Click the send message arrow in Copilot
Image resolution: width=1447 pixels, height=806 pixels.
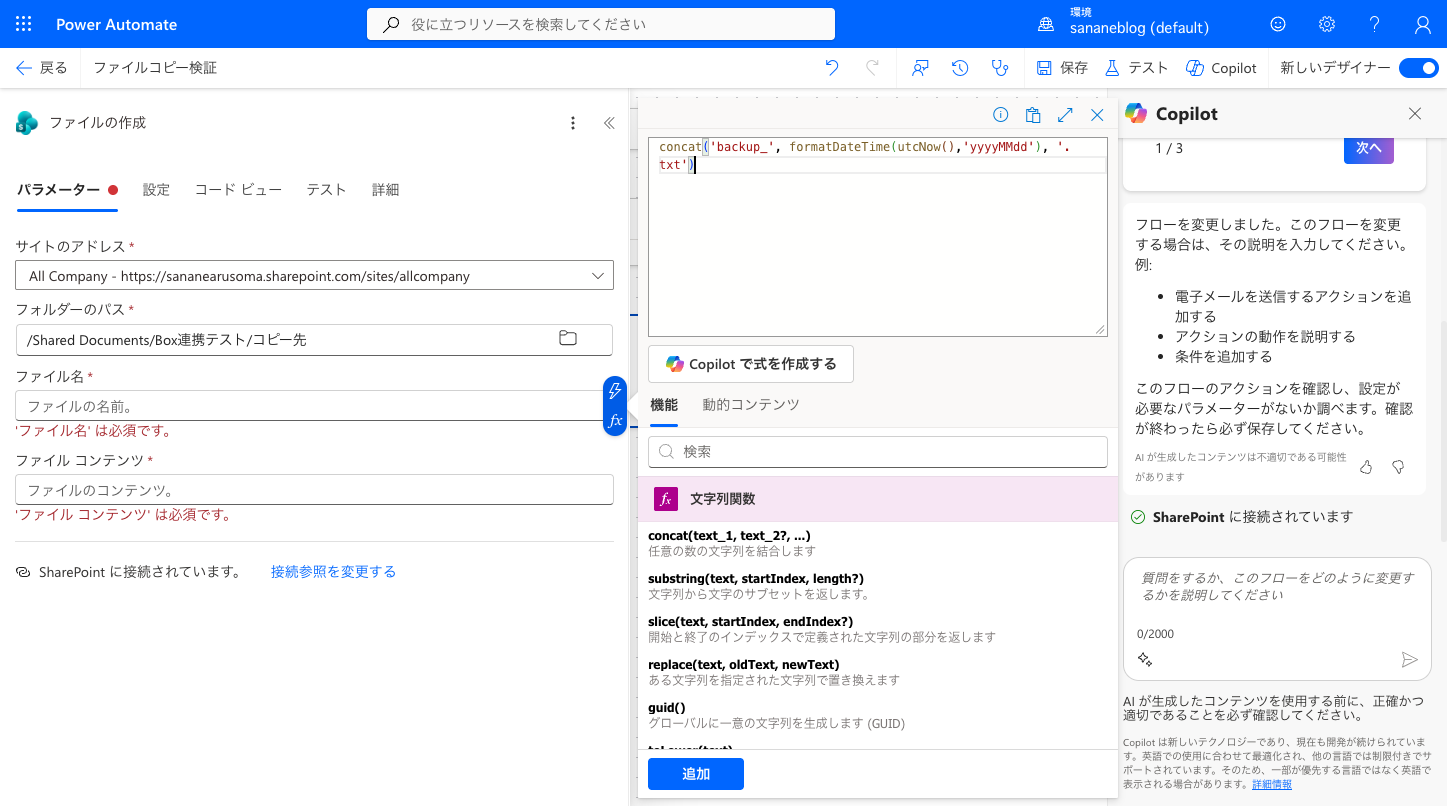click(x=1409, y=659)
